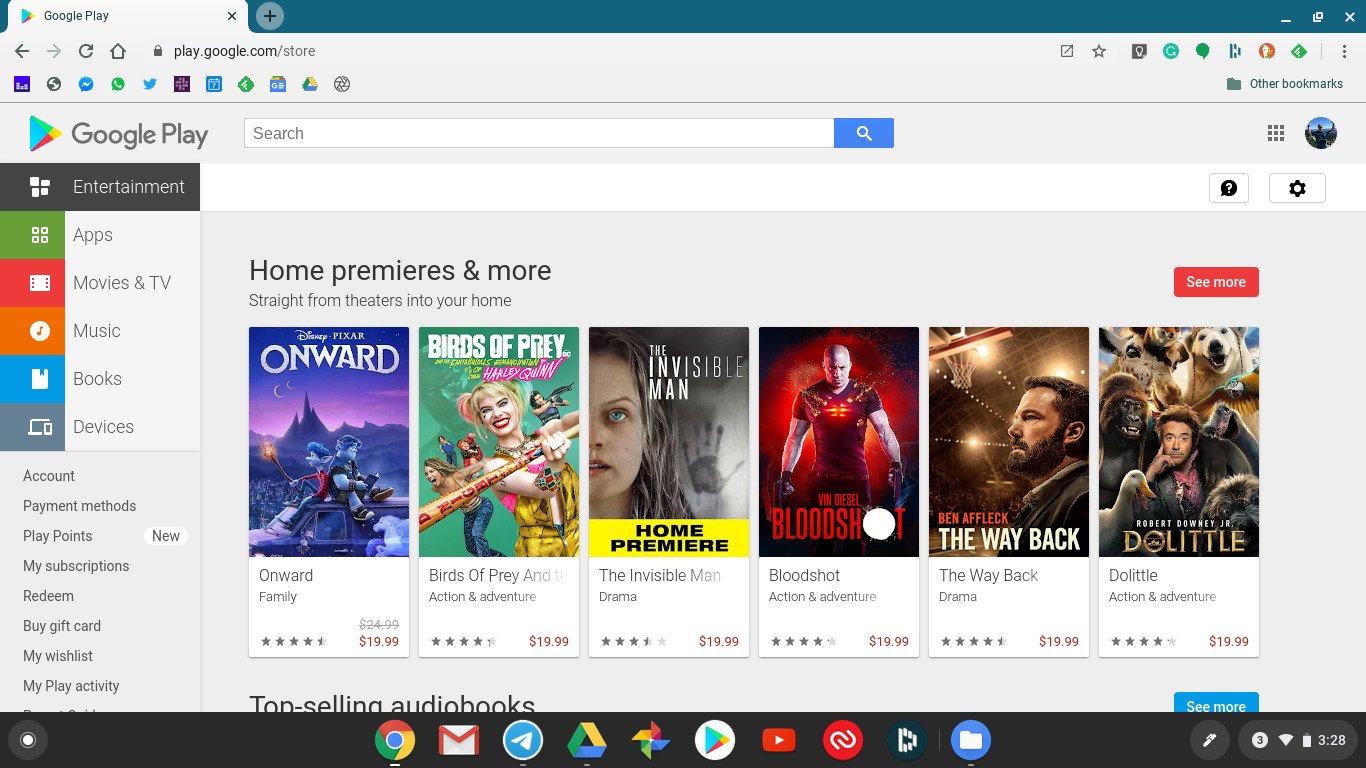
Task: Open the Account link
Action: 49,476
